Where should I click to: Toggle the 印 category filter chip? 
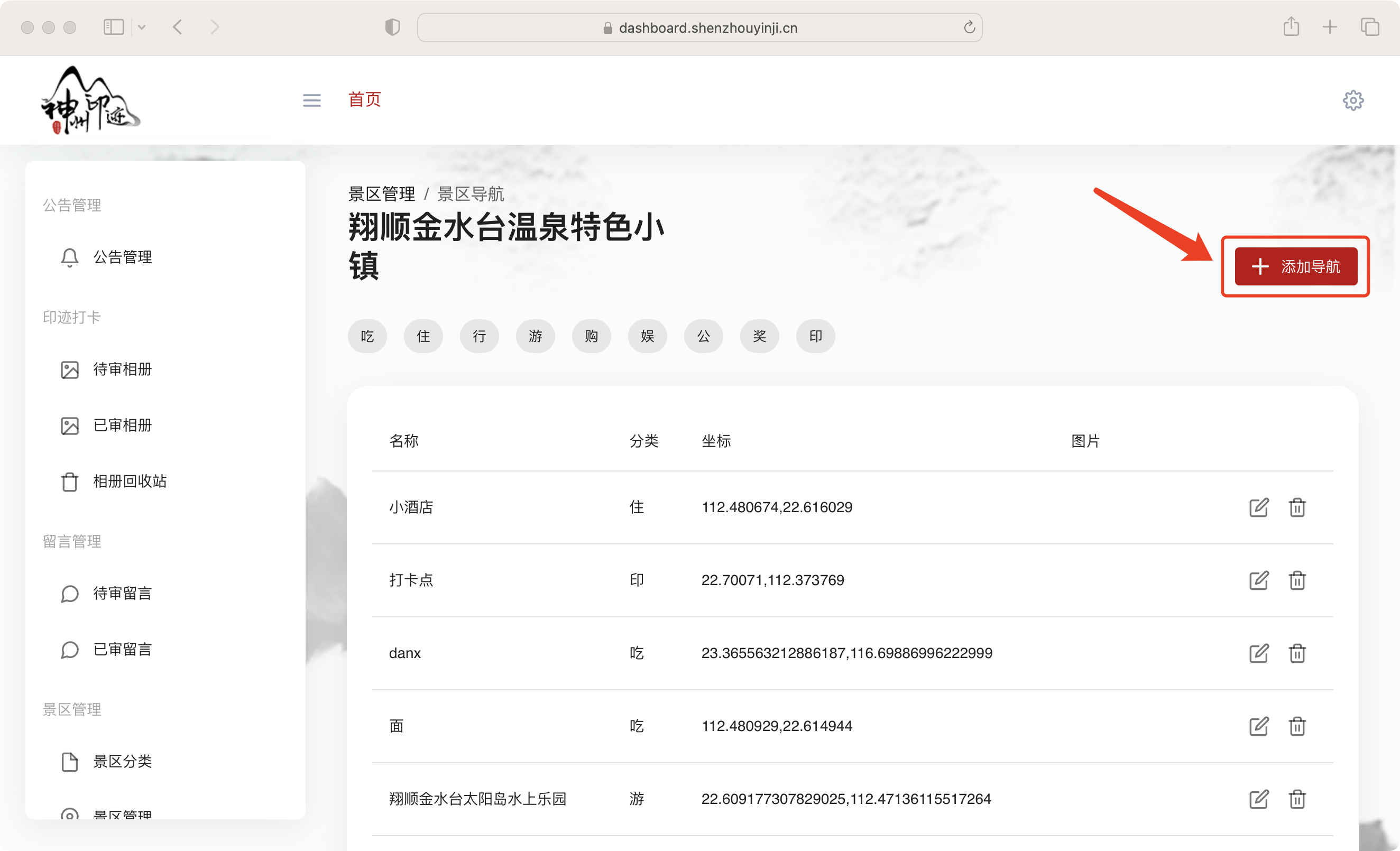[815, 336]
